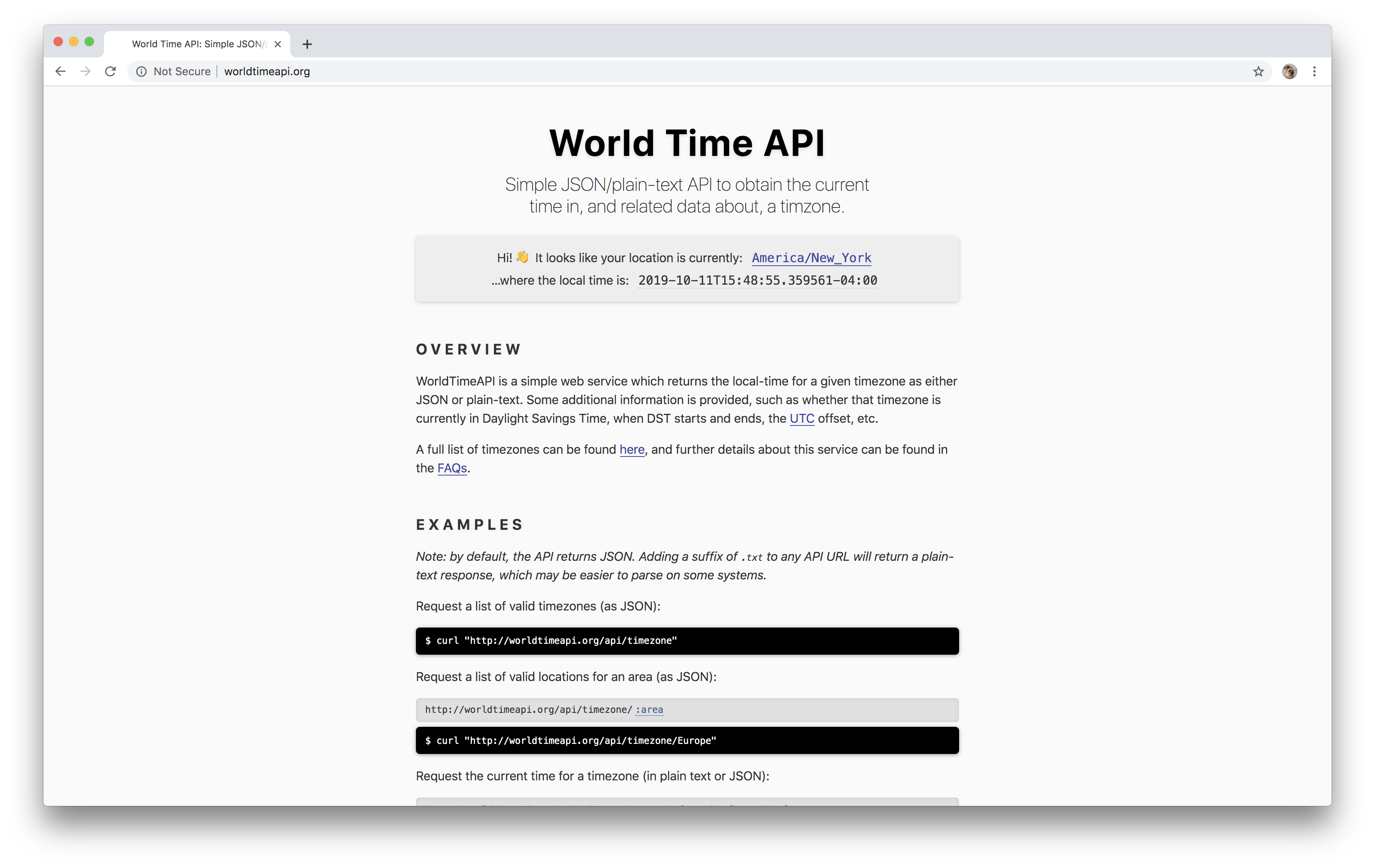Image resolution: width=1375 pixels, height=868 pixels.
Task: Select the World Time API browser tab
Action: [x=197, y=44]
